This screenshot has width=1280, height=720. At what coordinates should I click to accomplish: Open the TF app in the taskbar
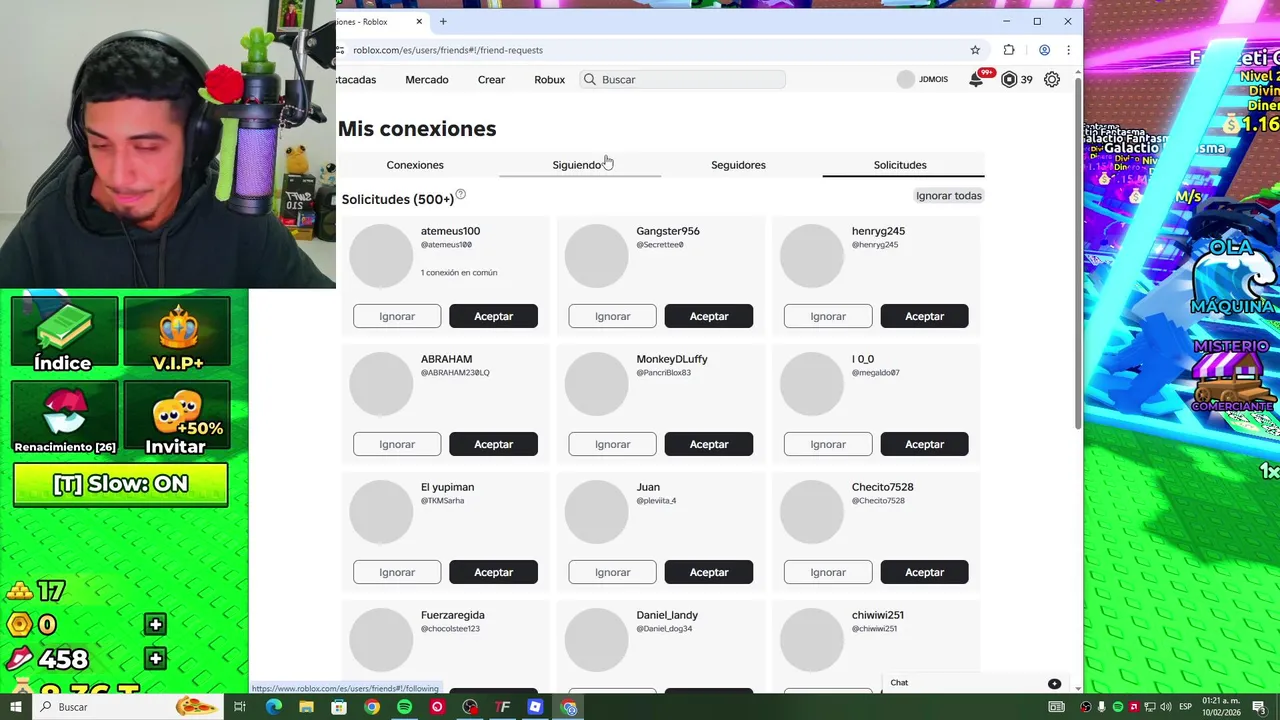pyautogui.click(x=502, y=707)
